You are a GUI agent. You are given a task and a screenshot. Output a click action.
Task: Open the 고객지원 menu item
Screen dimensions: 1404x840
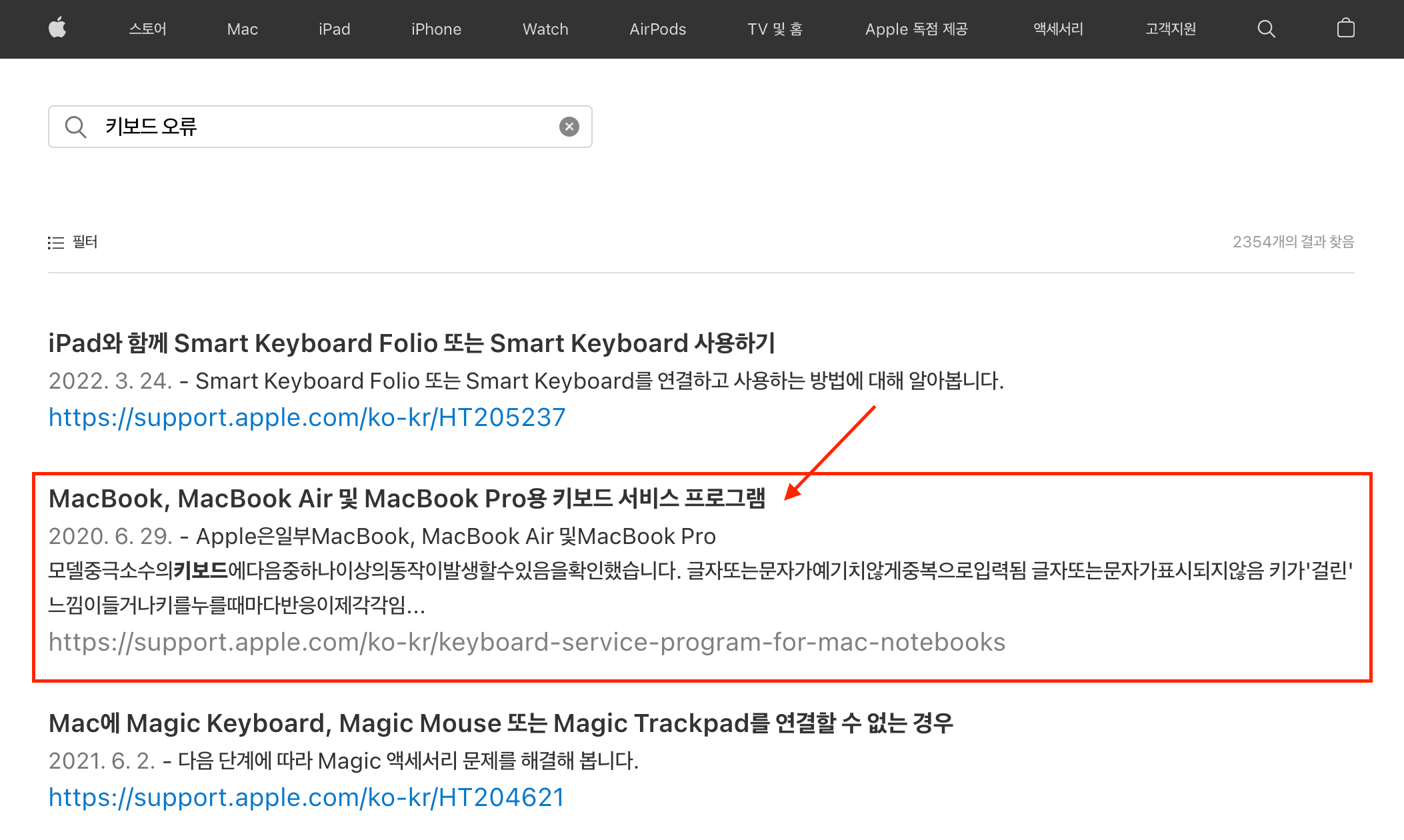[1169, 29]
